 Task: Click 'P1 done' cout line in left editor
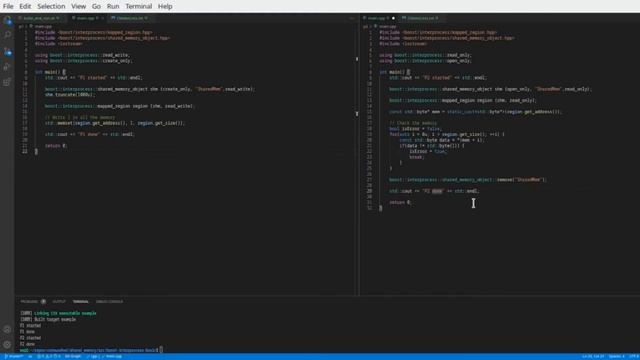[x=90, y=134]
